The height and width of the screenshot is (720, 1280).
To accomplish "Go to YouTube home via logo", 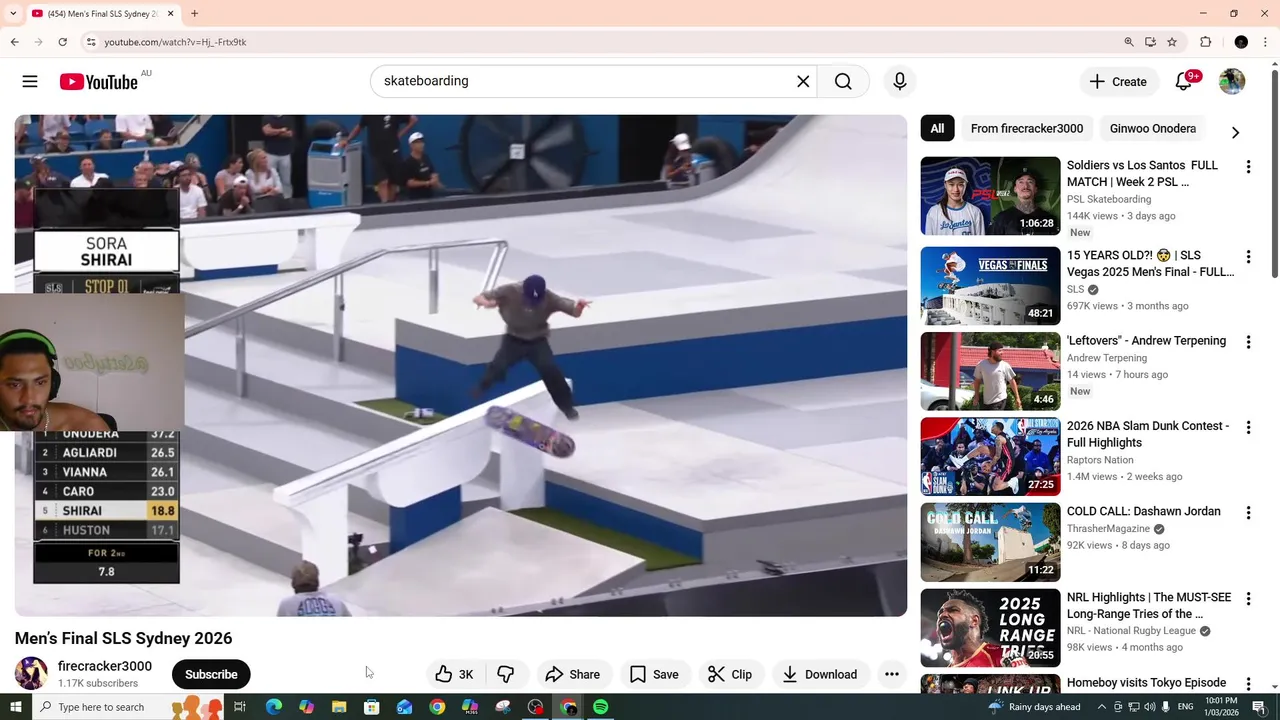I will click(x=98, y=82).
